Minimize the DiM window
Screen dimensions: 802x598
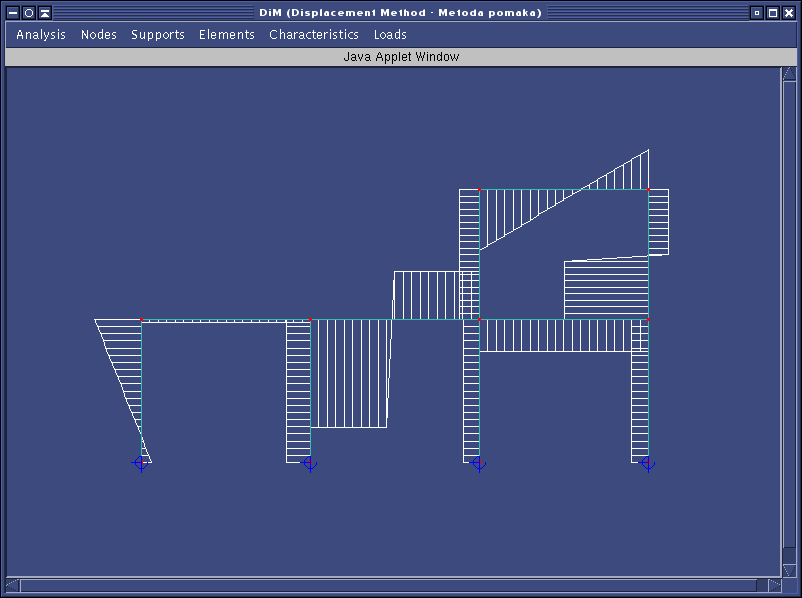[x=757, y=13]
